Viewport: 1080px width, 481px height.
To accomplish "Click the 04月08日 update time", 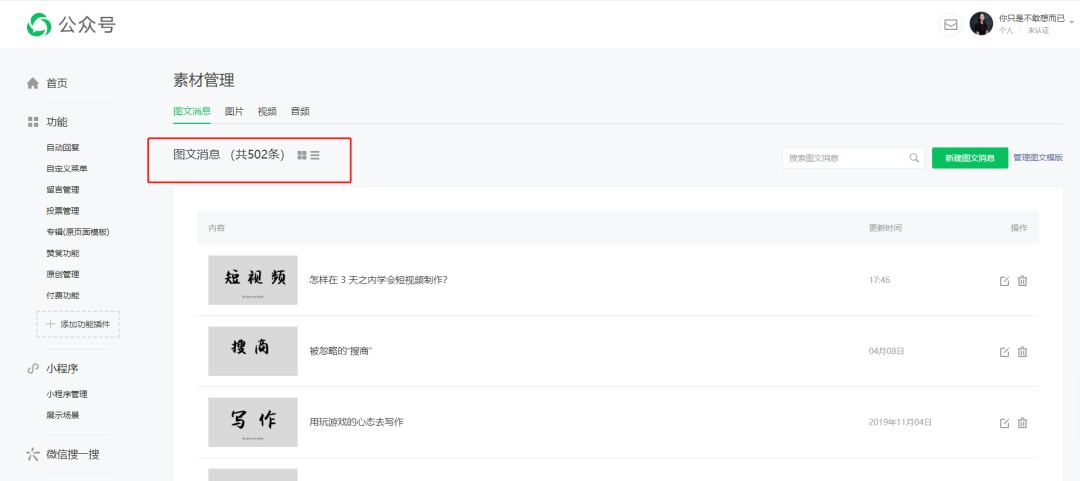I will pyautogui.click(x=886, y=351).
